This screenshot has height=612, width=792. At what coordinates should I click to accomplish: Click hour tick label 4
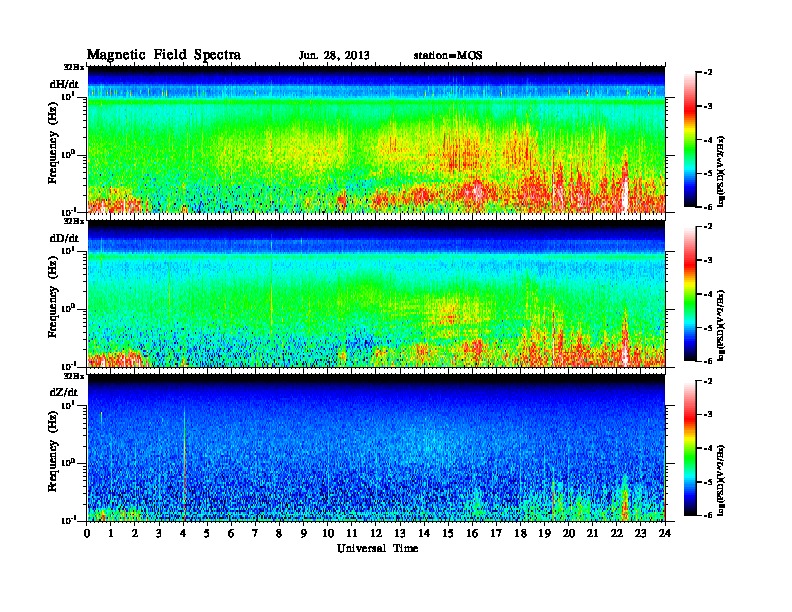pyautogui.click(x=183, y=534)
